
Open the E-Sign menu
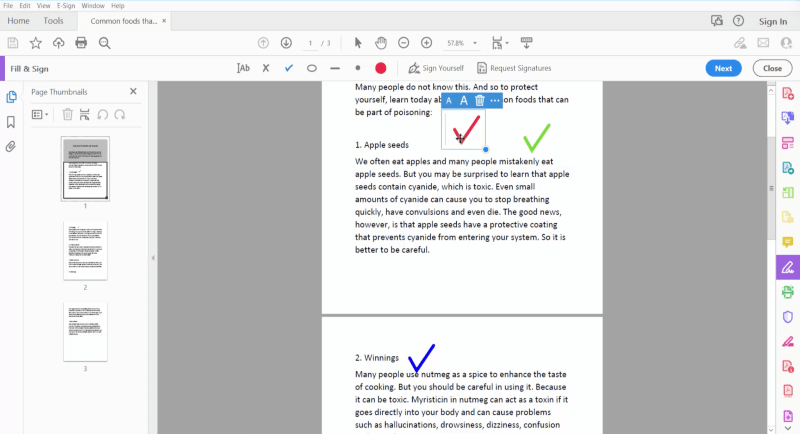(66, 6)
